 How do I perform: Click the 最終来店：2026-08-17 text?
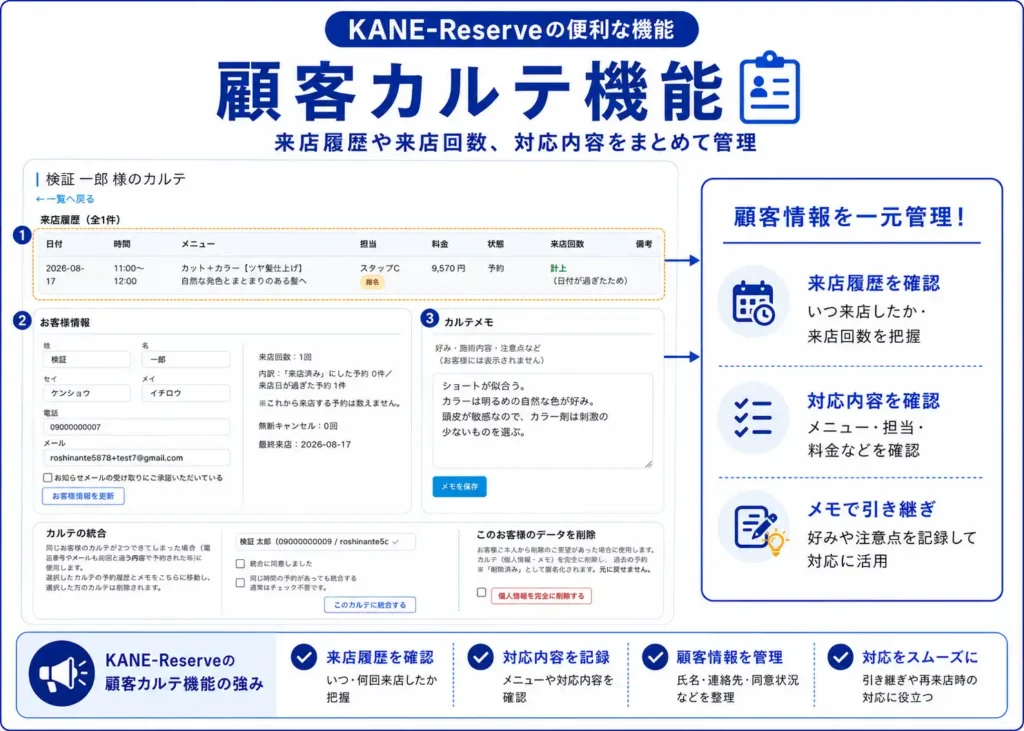click(x=304, y=444)
